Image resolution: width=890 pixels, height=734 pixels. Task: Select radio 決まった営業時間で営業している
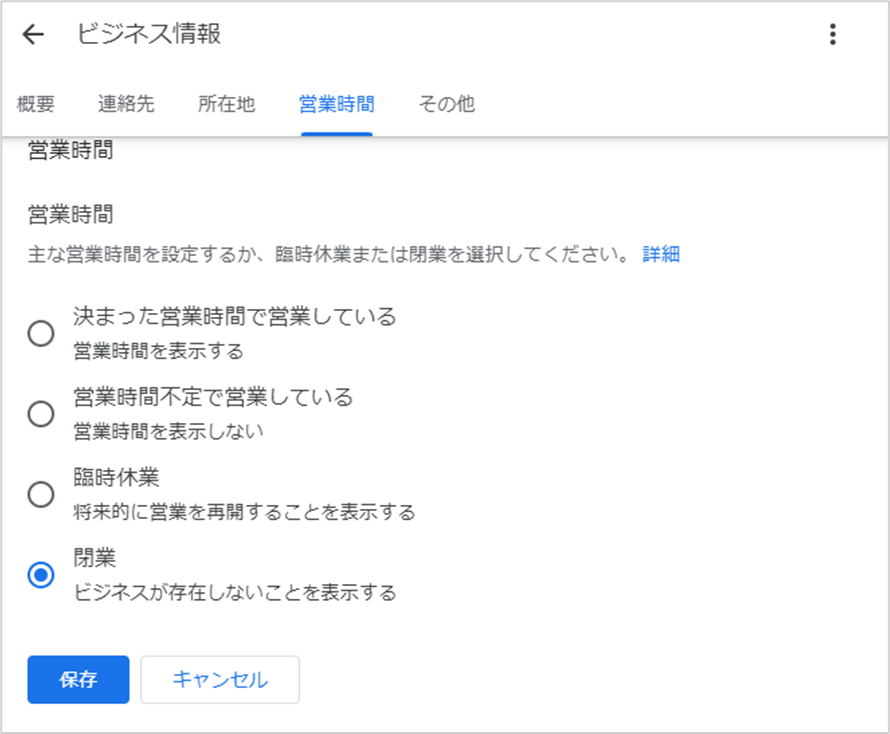[x=41, y=333]
